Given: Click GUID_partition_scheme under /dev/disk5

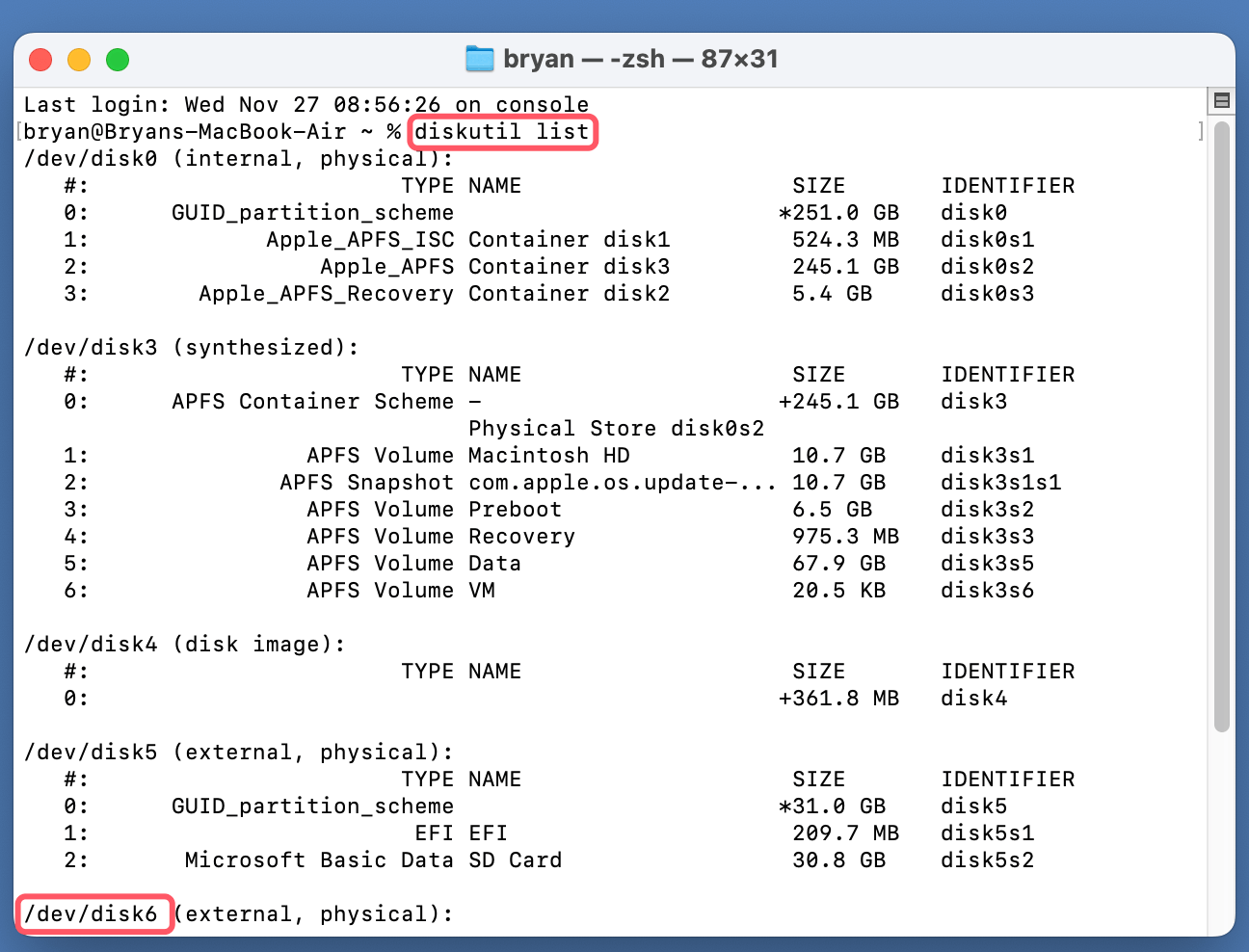Looking at the screenshot, I should pyautogui.click(x=313, y=806).
